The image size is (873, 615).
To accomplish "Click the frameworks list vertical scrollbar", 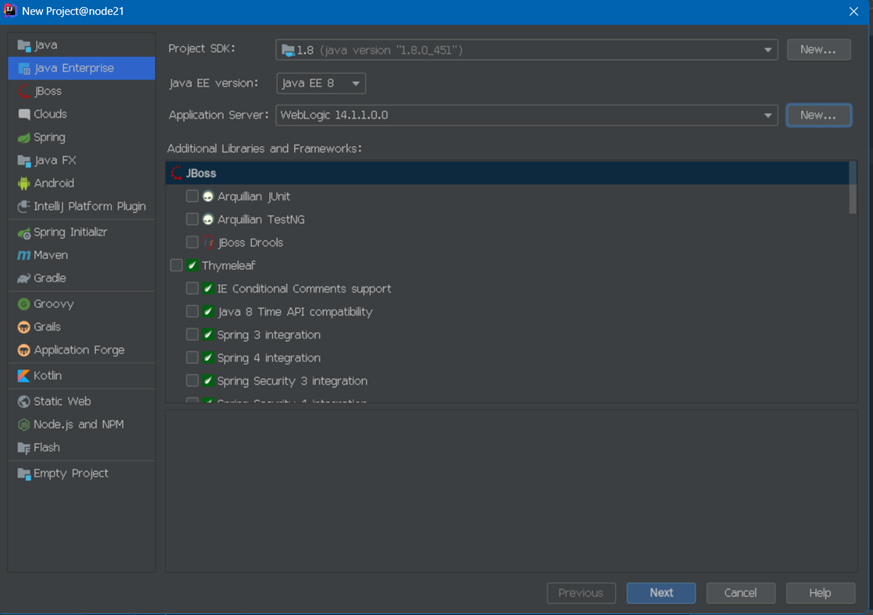I will pyautogui.click(x=852, y=190).
